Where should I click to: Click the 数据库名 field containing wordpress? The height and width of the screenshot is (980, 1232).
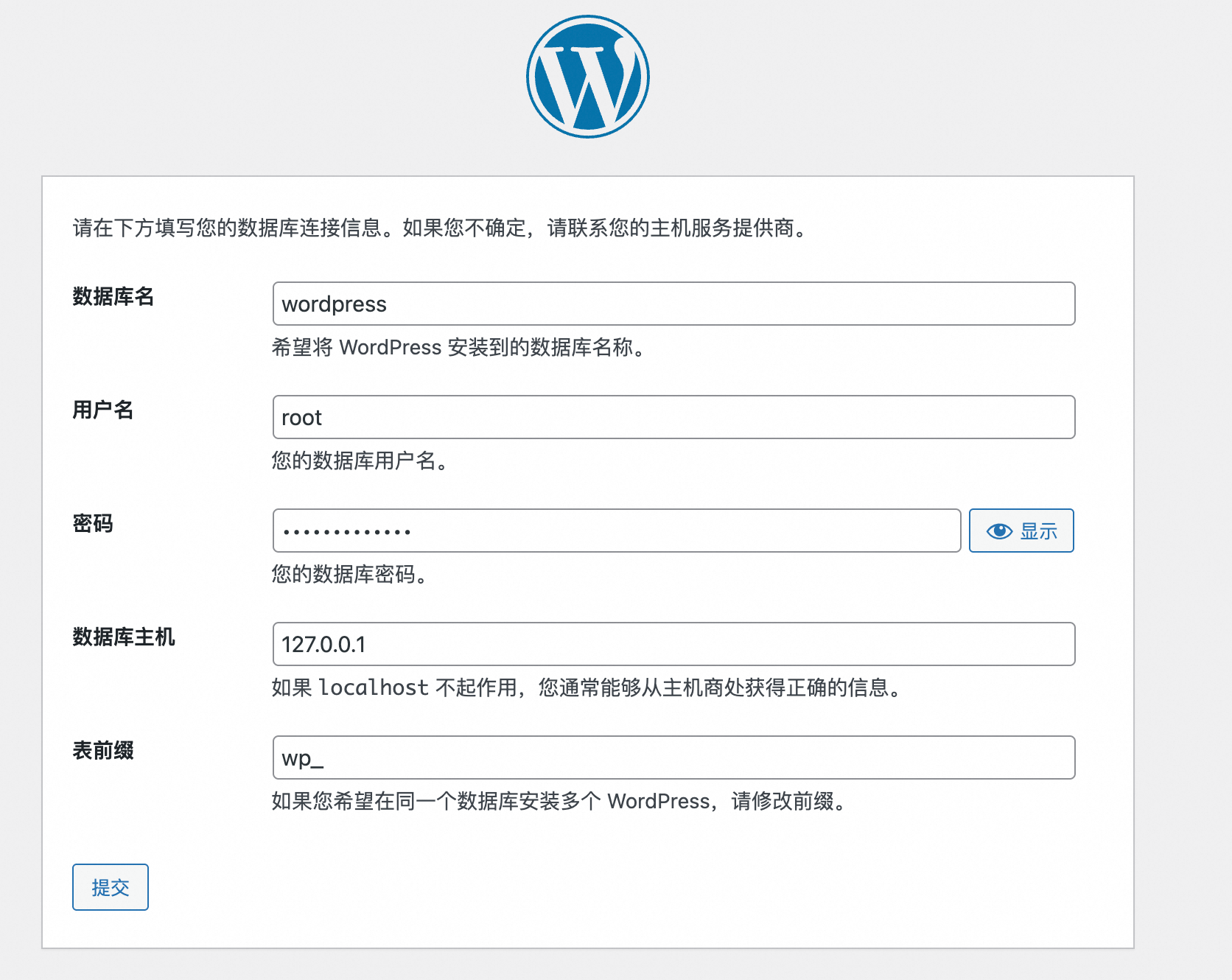pyautogui.click(x=673, y=304)
